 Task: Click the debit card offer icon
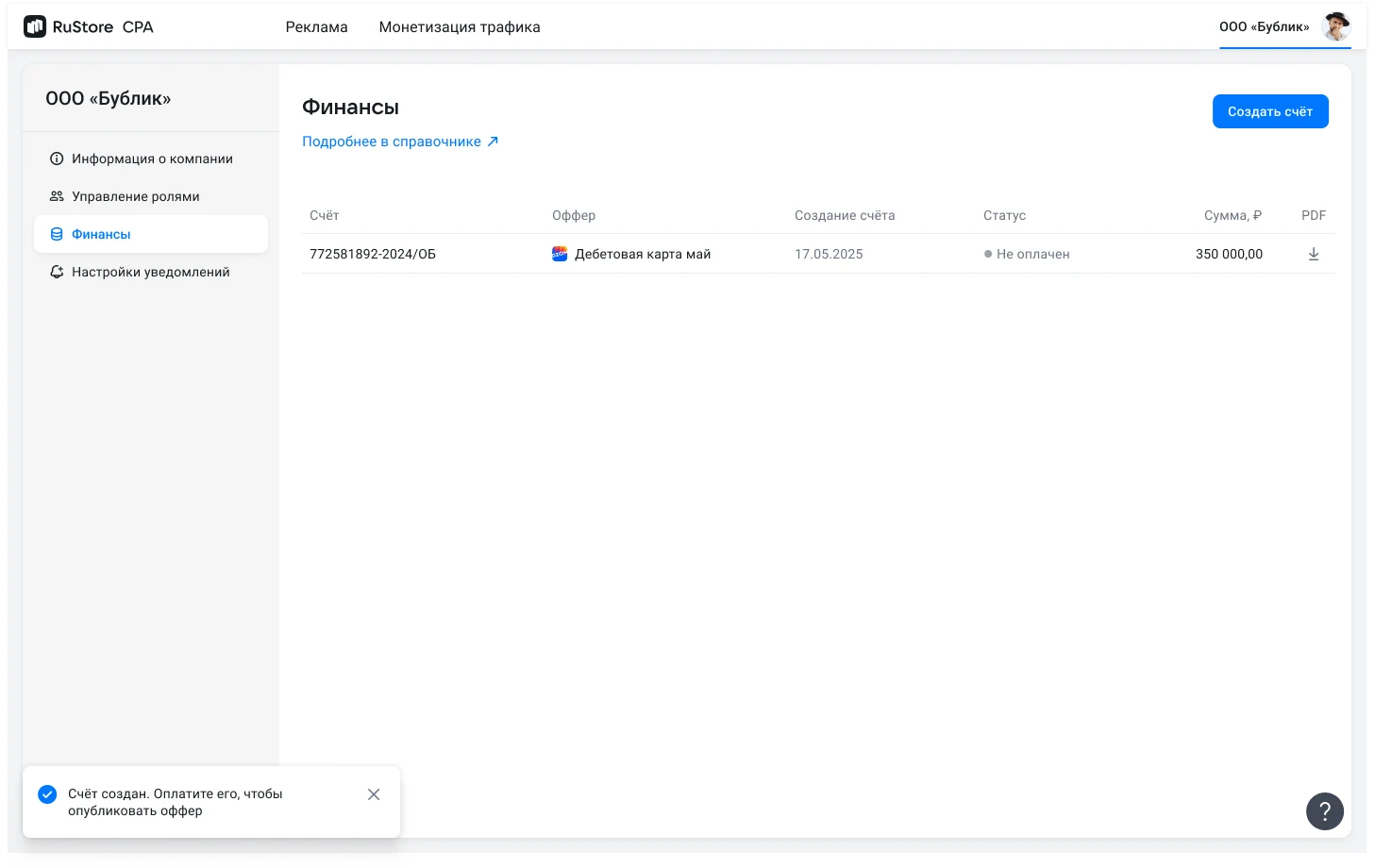coord(560,254)
